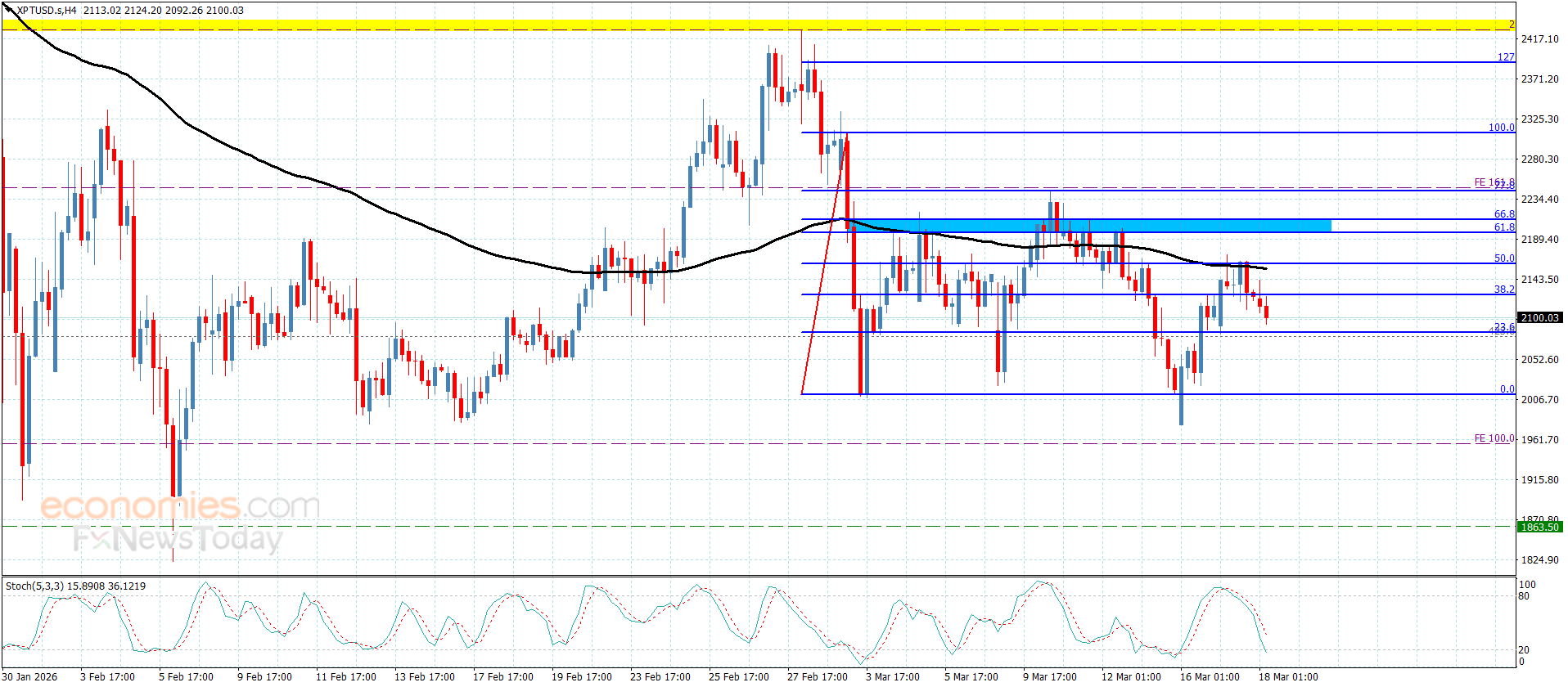This screenshot has width=1568, height=687.
Task: Click the Fibonacci 50.0 level label
Action: [1503, 258]
